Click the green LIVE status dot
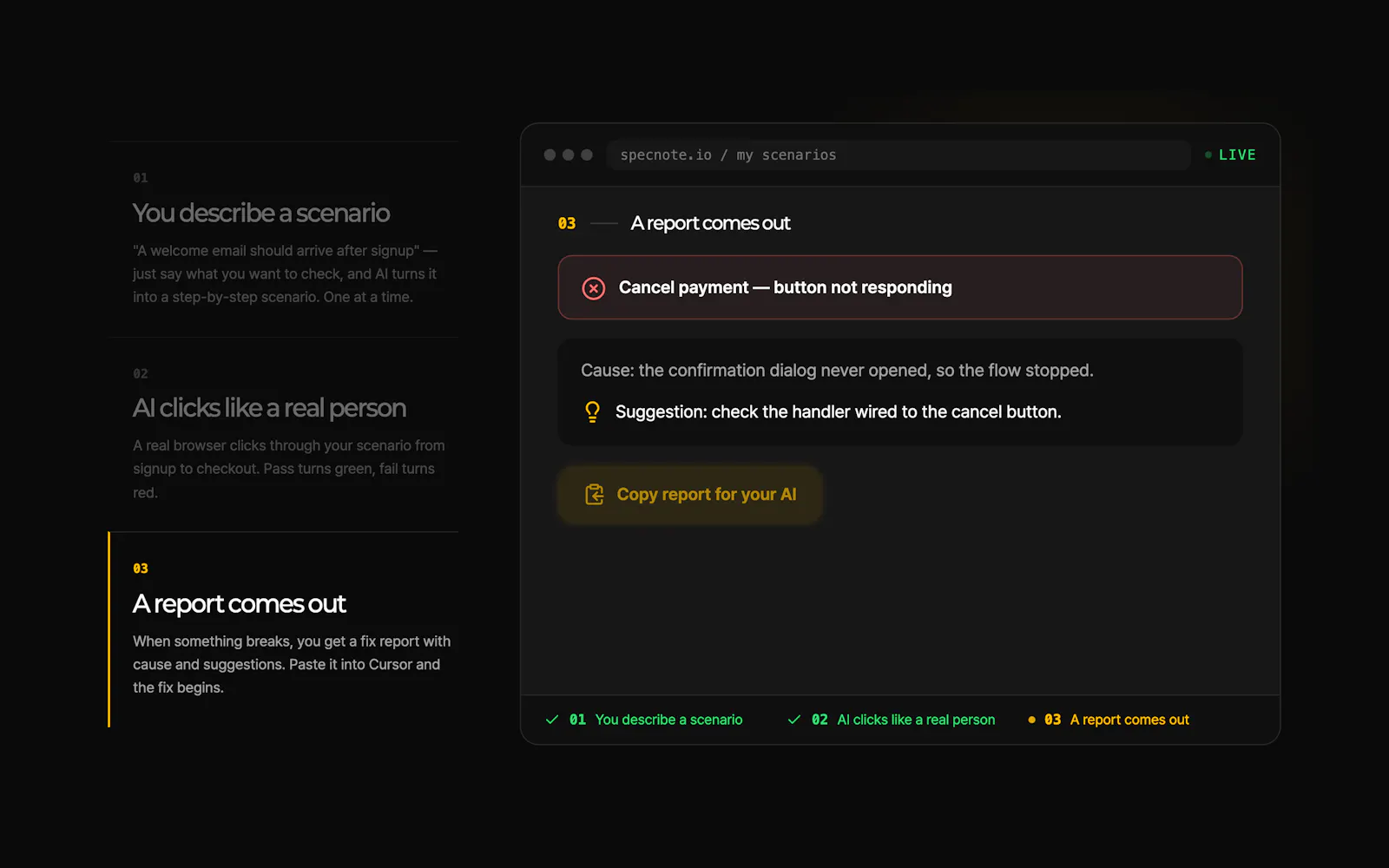The height and width of the screenshot is (868, 1389). pos(1208,155)
